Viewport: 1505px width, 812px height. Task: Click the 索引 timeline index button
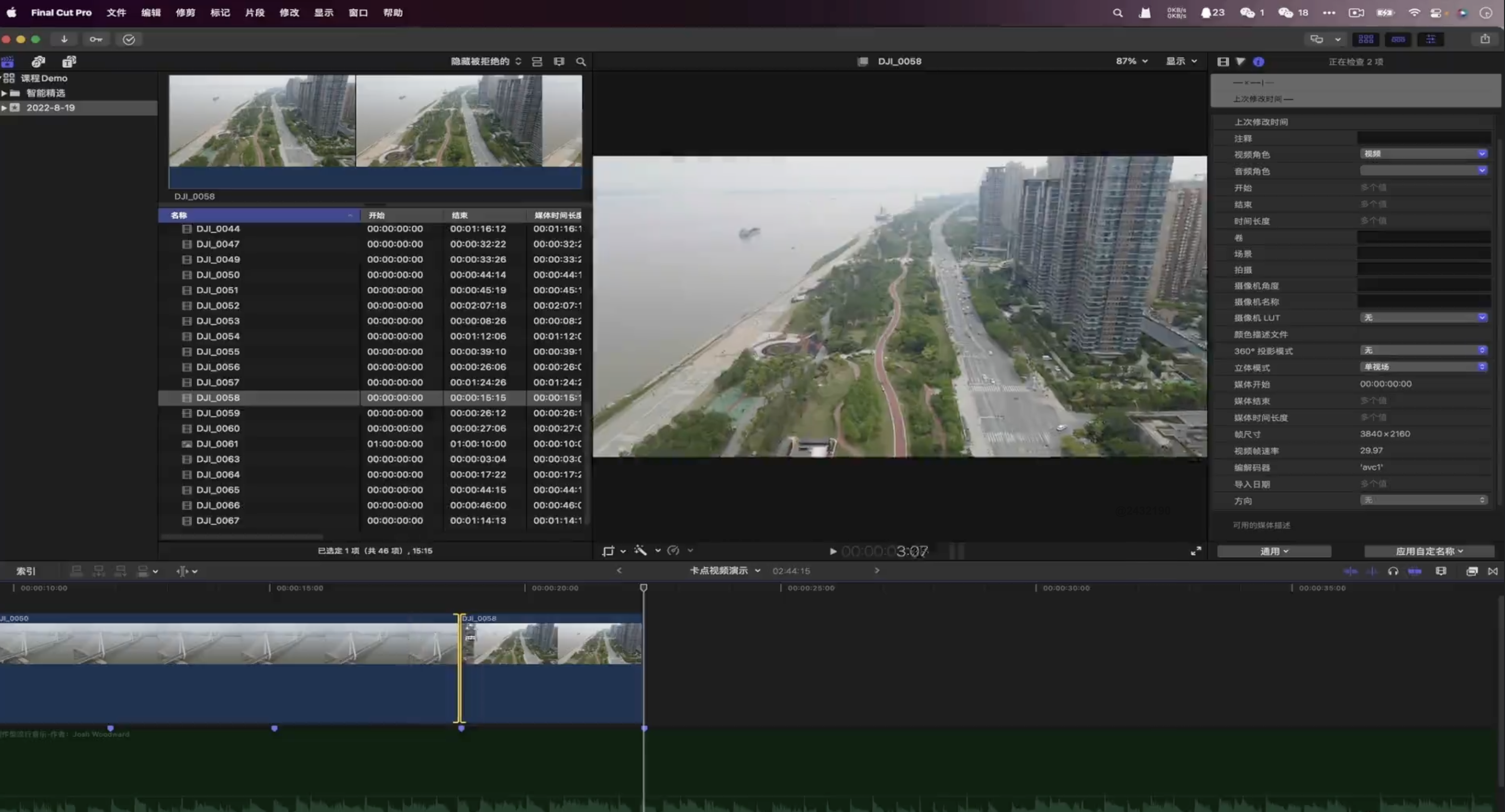[x=26, y=571]
